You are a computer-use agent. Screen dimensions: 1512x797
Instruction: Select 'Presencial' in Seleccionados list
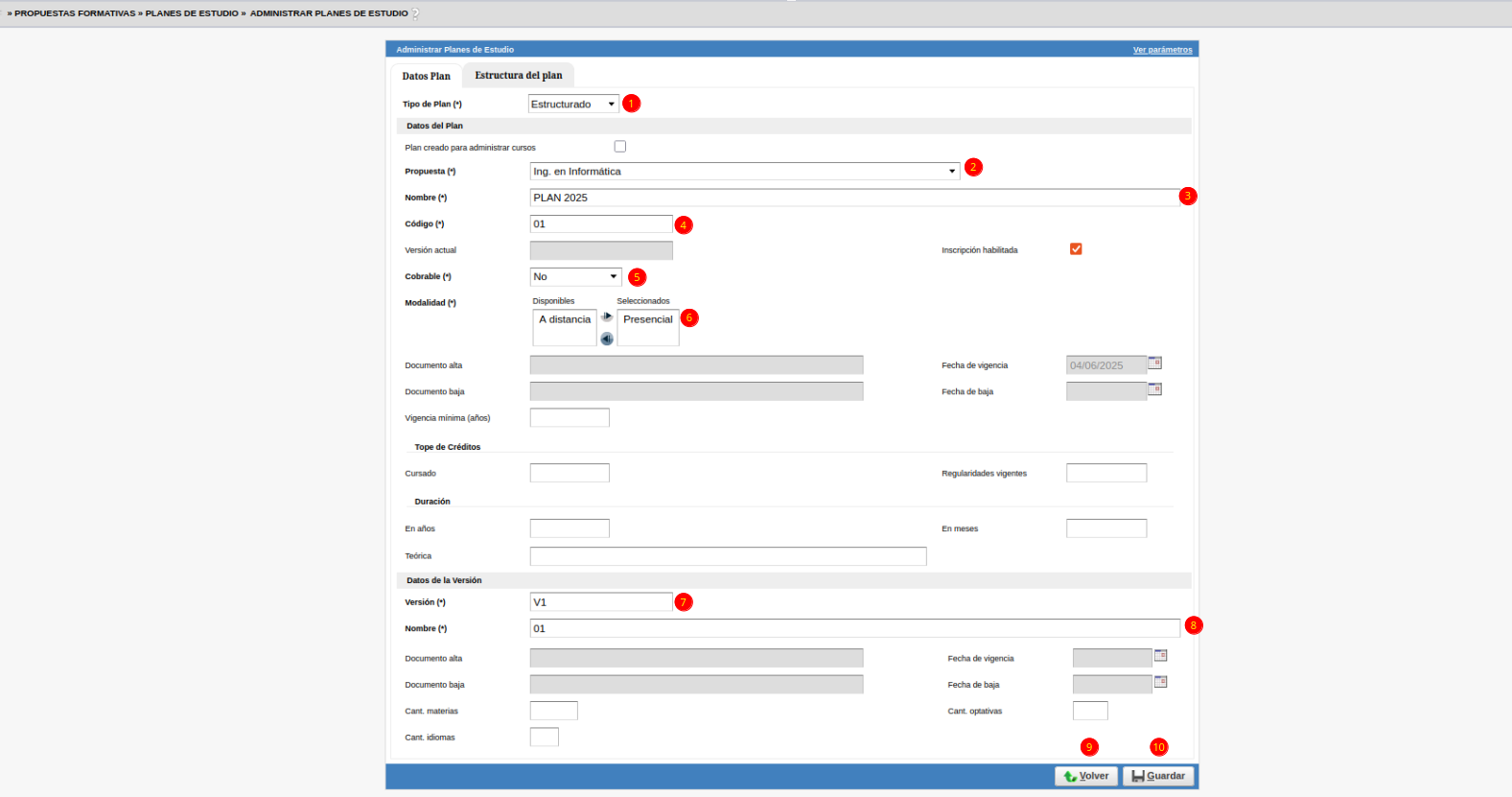pyautogui.click(x=648, y=319)
